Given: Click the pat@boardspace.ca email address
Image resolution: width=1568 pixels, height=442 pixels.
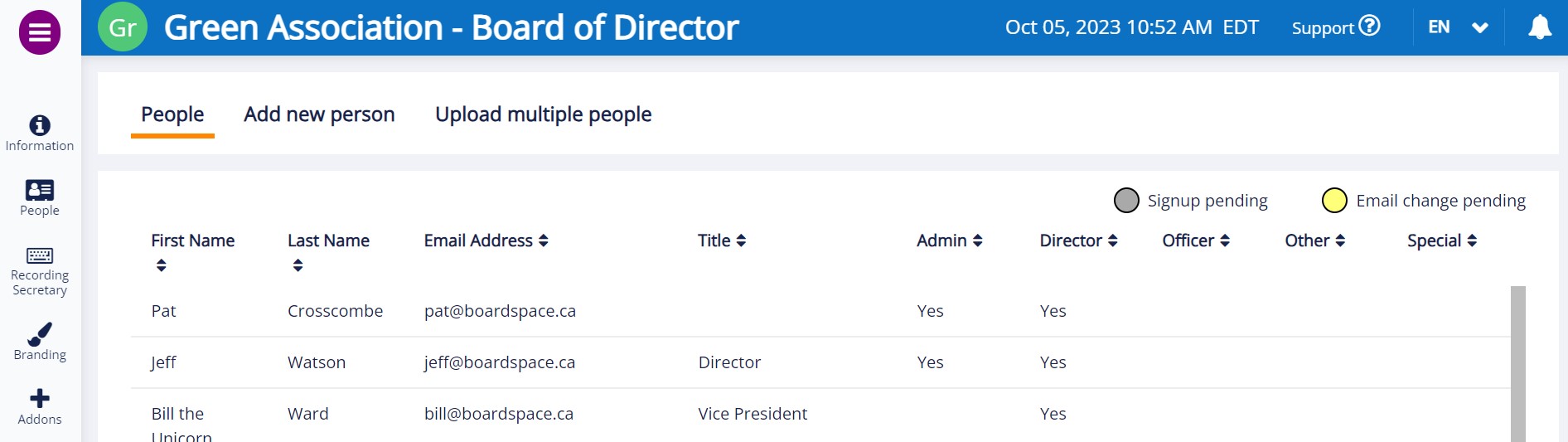Looking at the screenshot, I should click(x=500, y=311).
